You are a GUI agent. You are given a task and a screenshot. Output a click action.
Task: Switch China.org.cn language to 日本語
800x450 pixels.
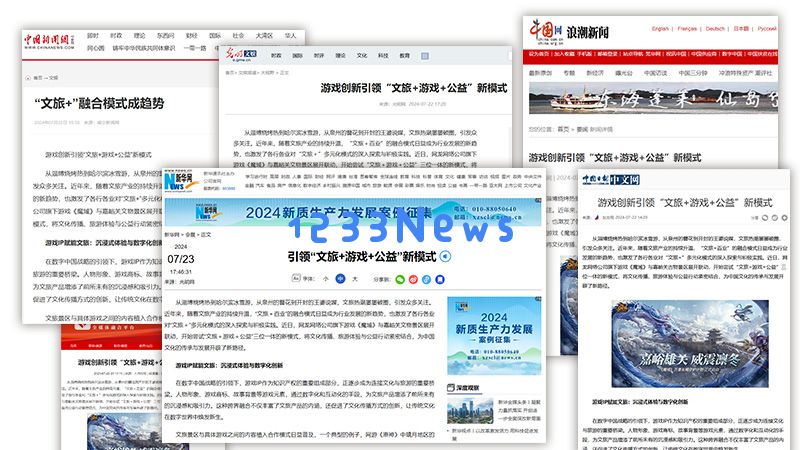pos(741,29)
